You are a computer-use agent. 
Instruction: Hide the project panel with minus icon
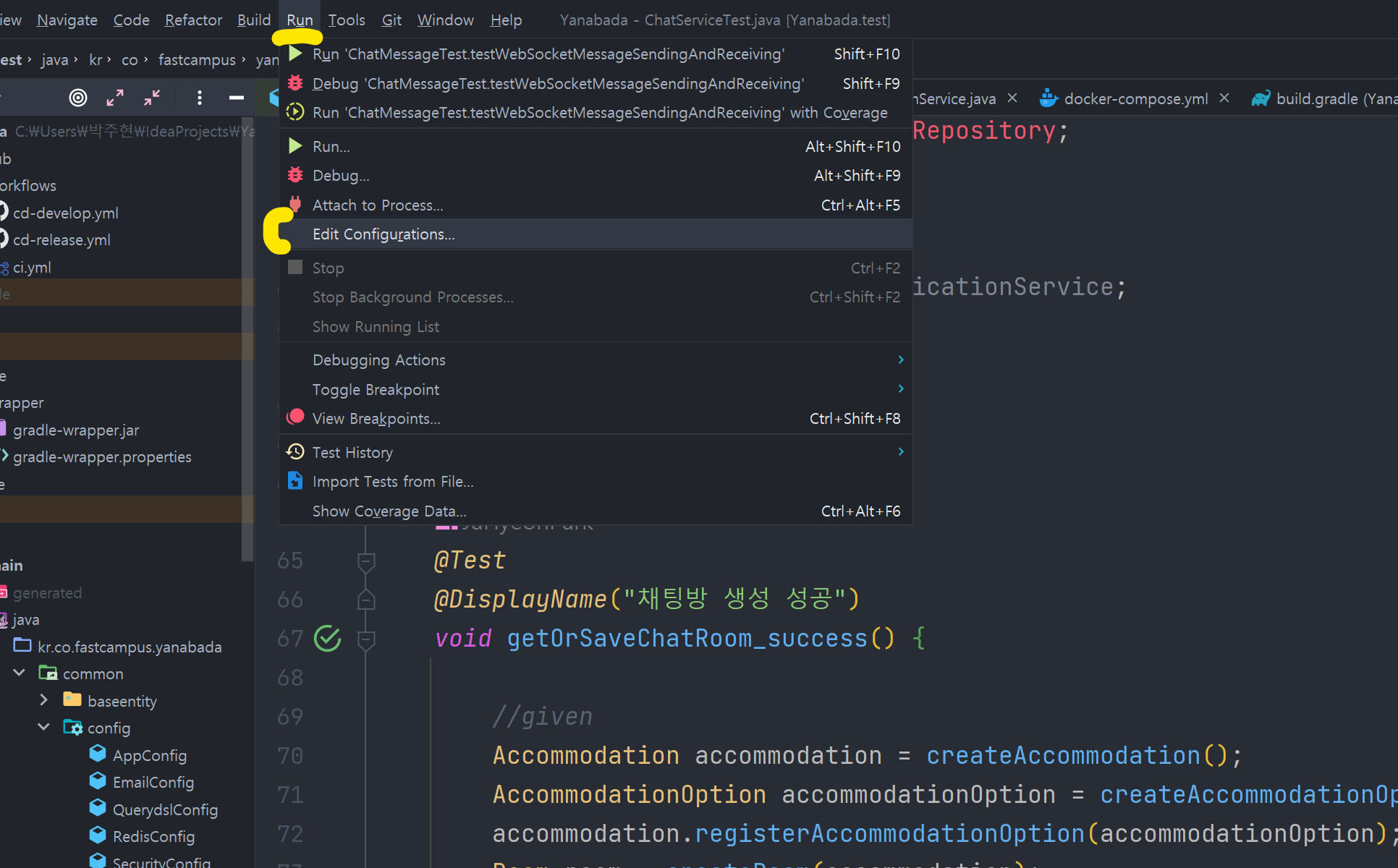(236, 98)
